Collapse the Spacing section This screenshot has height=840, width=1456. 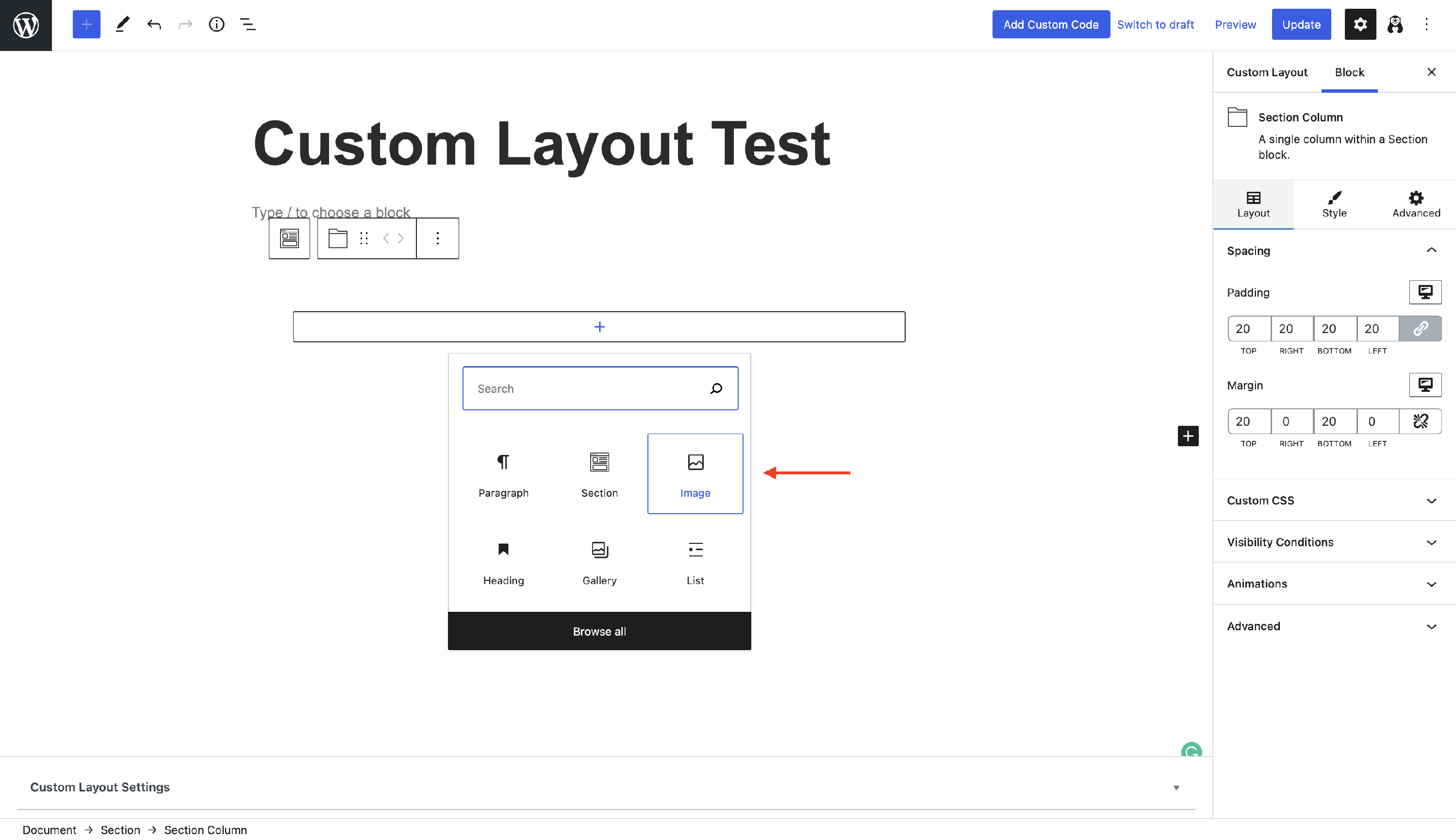coord(1431,251)
